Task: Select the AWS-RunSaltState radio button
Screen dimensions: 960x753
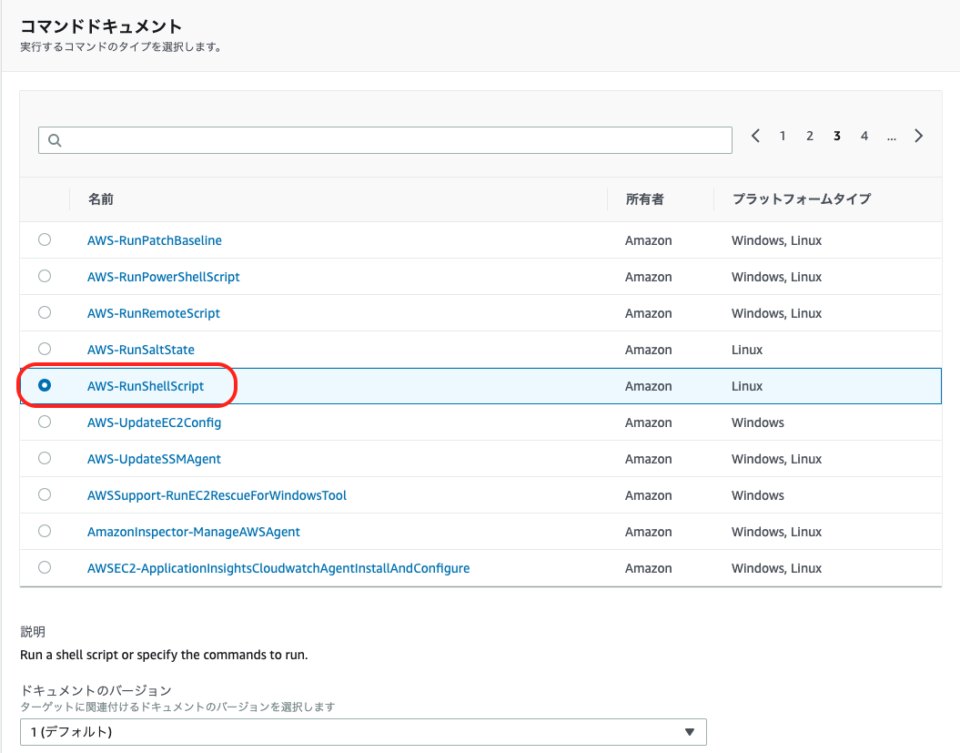Action: pyautogui.click(x=44, y=349)
